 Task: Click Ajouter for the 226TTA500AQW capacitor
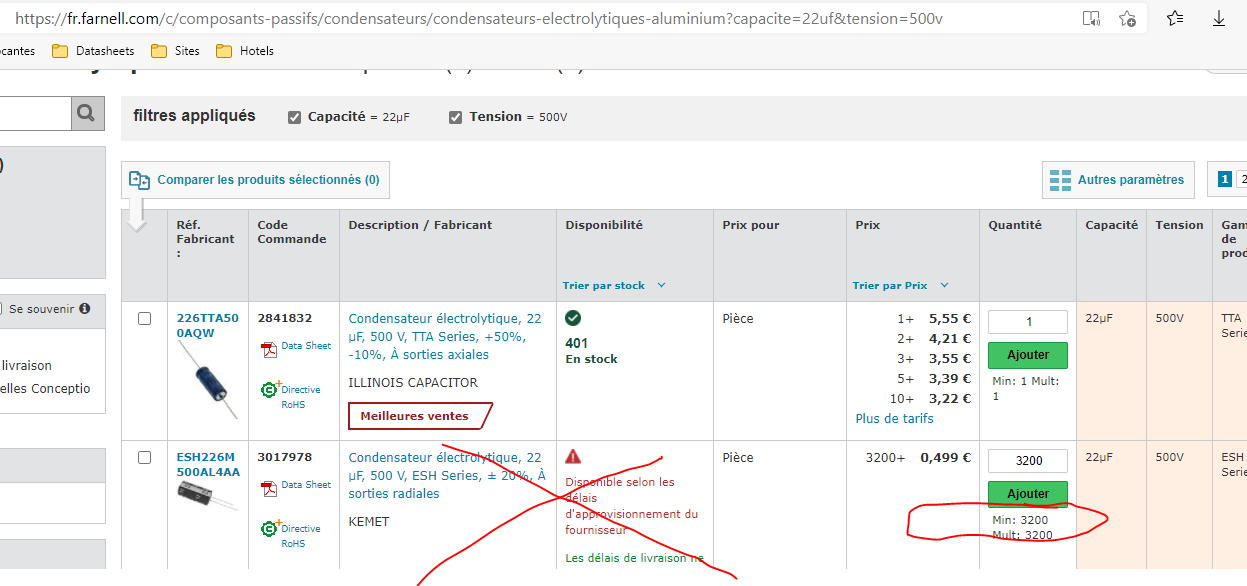[1028, 355]
